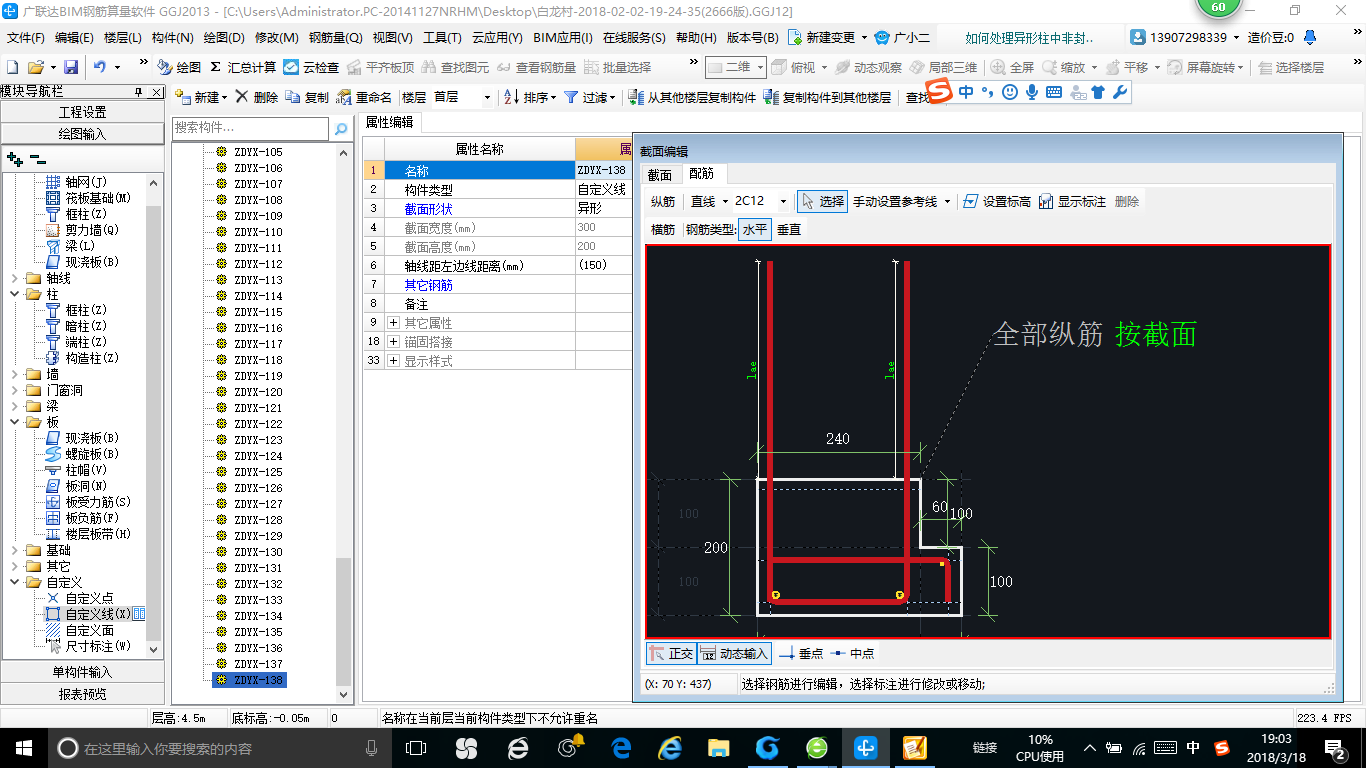Click Sogou toolbox wrench icon
The height and width of the screenshot is (768, 1366).
1120,92
